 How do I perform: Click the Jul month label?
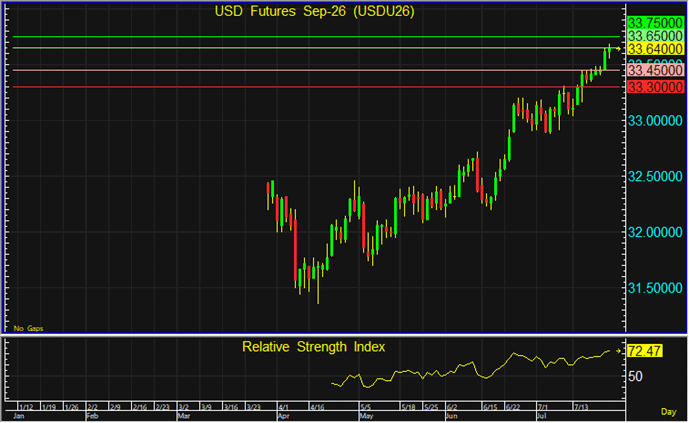tap(542, 416)
